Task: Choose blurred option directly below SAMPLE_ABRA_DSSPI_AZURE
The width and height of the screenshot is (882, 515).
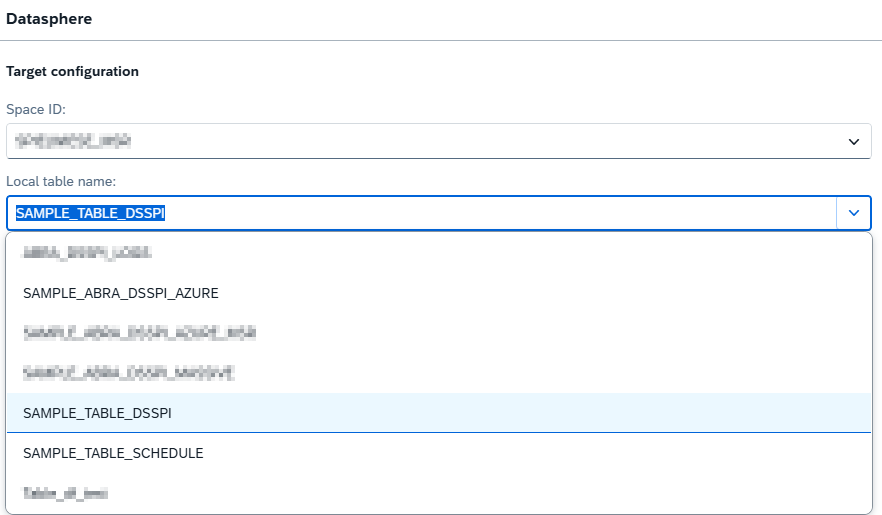Action: pyautogui.click(x=139, y=332)
